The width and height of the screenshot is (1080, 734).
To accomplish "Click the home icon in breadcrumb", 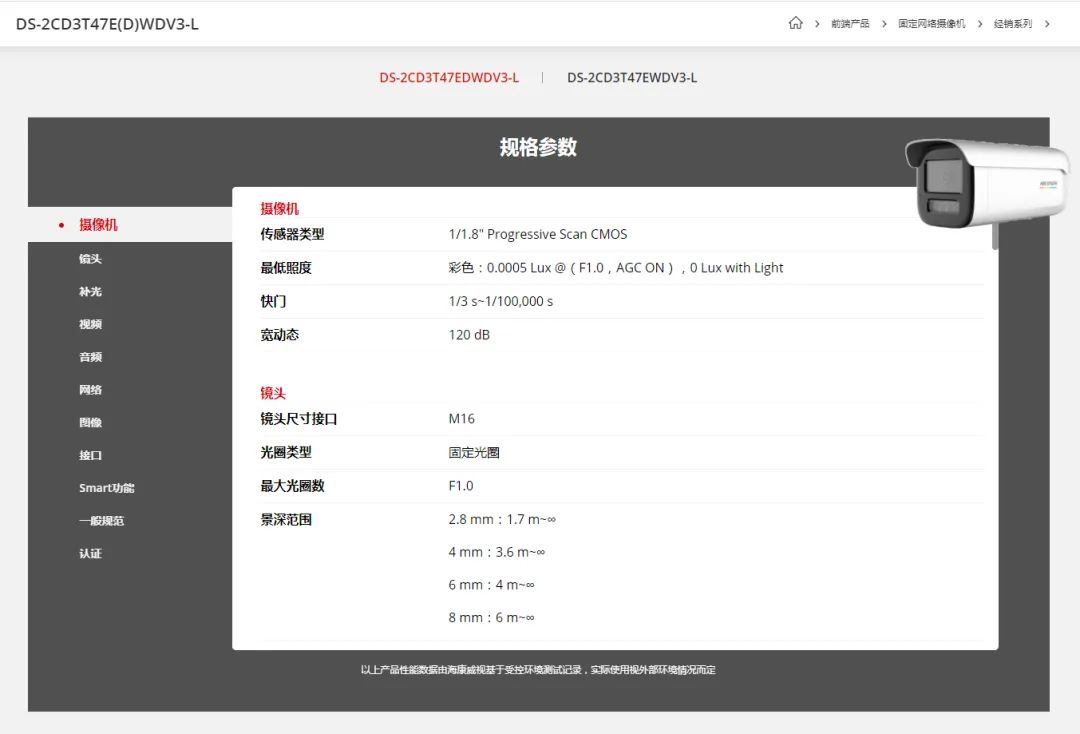I will [795, 23].
